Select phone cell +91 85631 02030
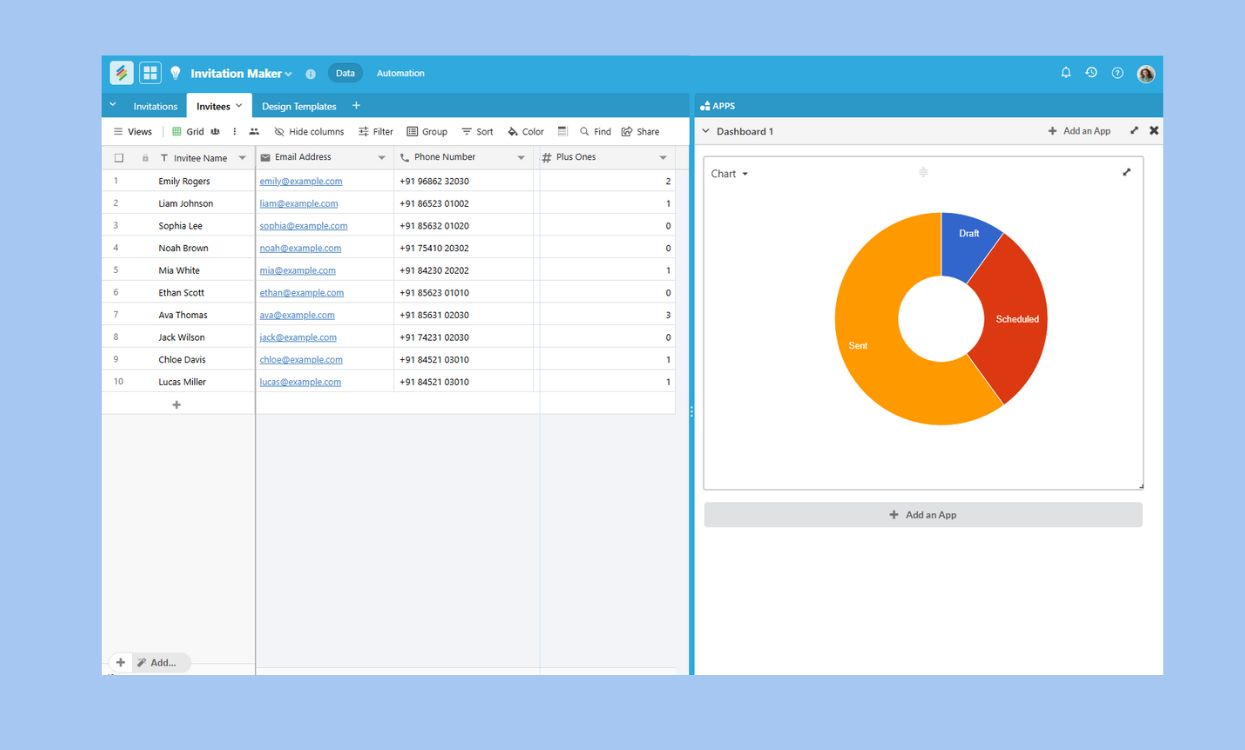Screen dimensions: 1245x750 (x=464, y=315)
